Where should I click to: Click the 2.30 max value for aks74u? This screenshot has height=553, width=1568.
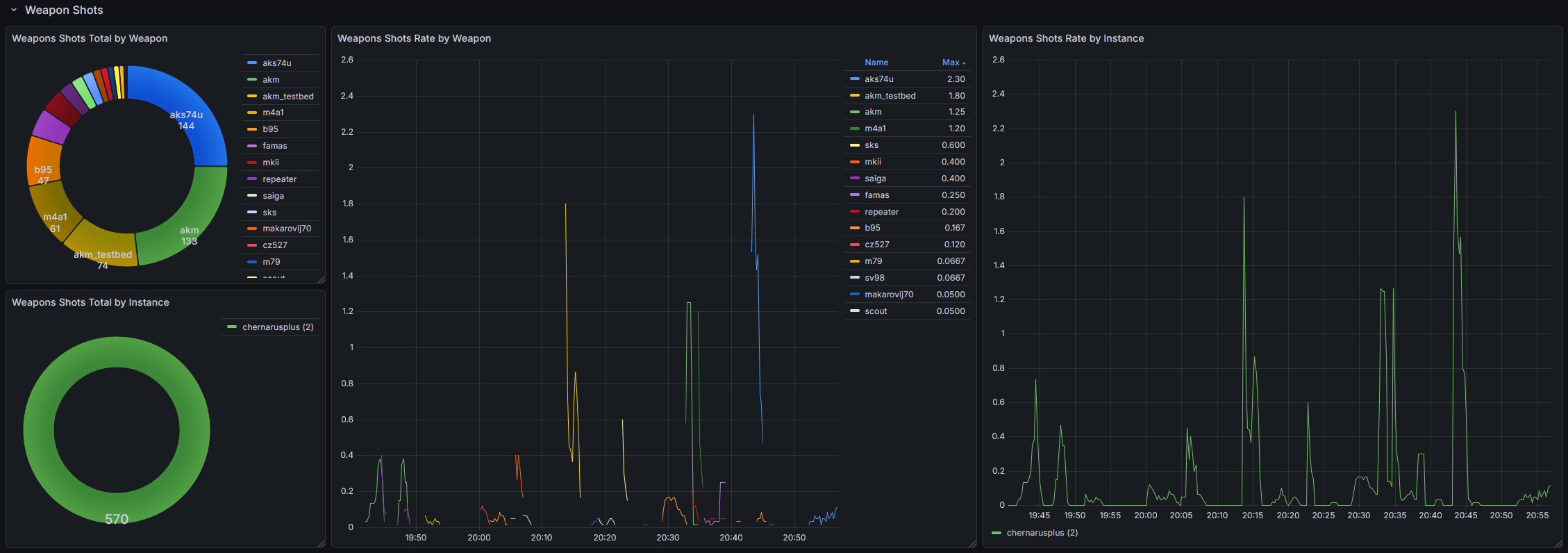956,79
